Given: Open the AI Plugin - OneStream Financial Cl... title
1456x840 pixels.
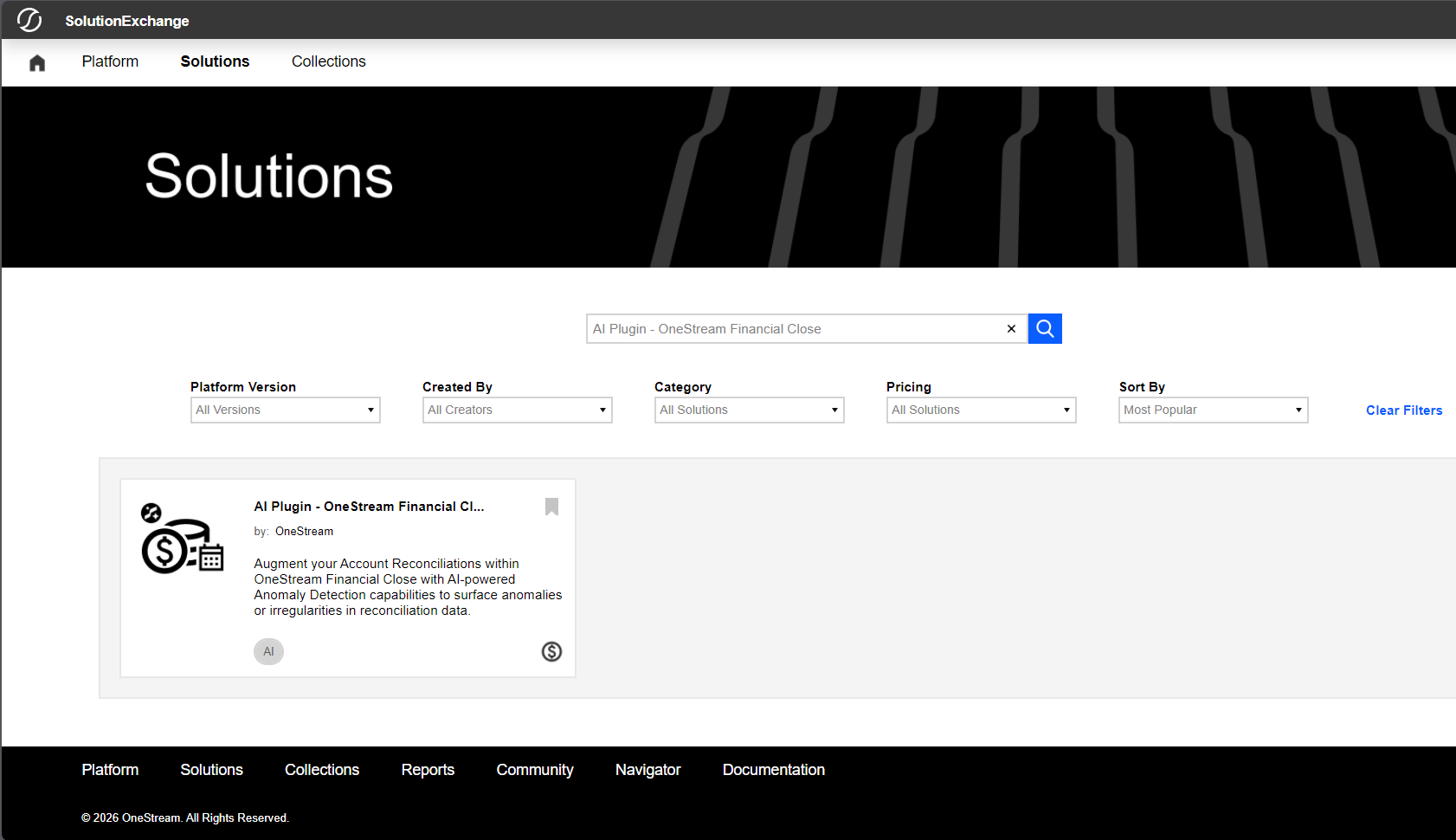Looking at the screenshot, I should click(x=369, y=507).
